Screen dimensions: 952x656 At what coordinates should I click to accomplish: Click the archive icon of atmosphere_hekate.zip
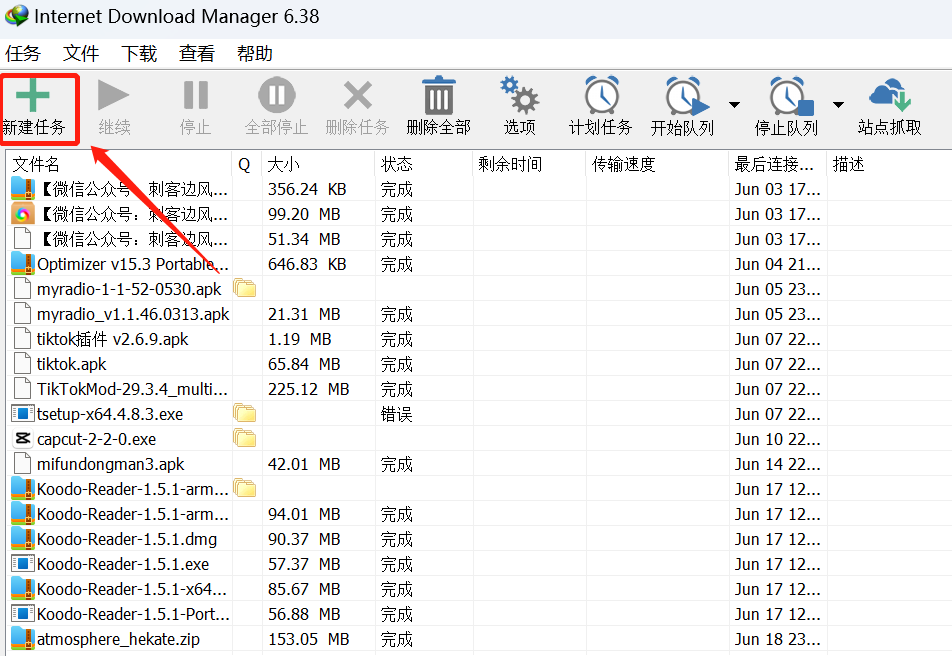(x=22, y=638)
